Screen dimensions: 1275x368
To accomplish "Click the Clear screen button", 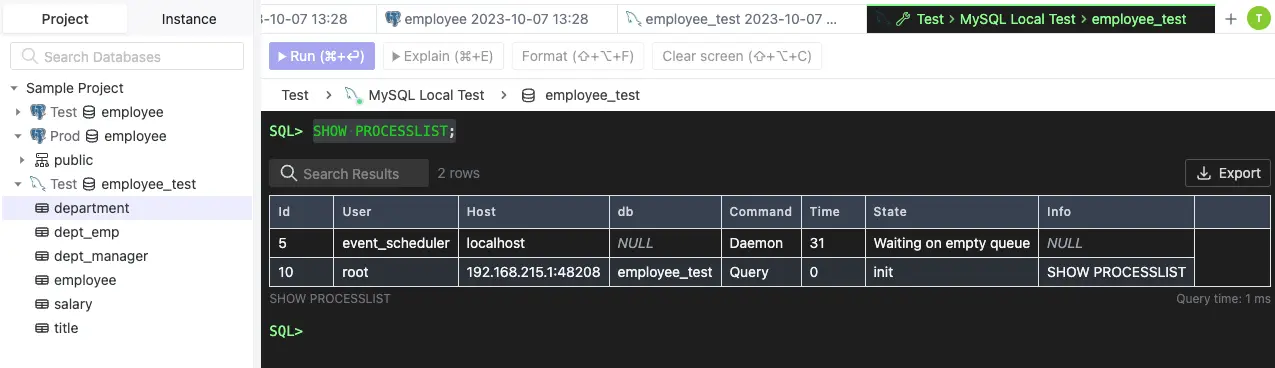I will [737, 56].
